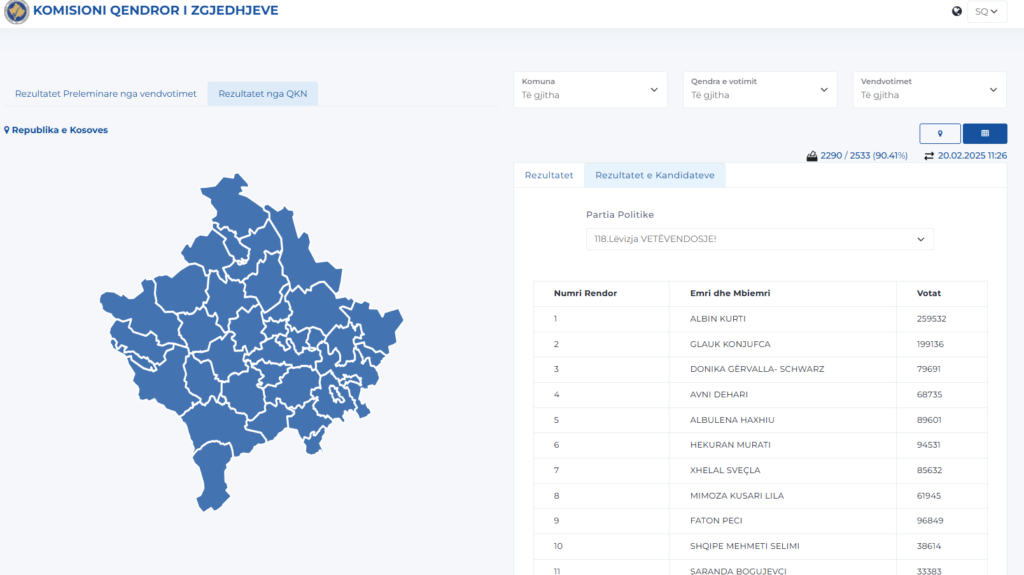Click location pin beside Republika e Kosoves

tap(7, 130)
